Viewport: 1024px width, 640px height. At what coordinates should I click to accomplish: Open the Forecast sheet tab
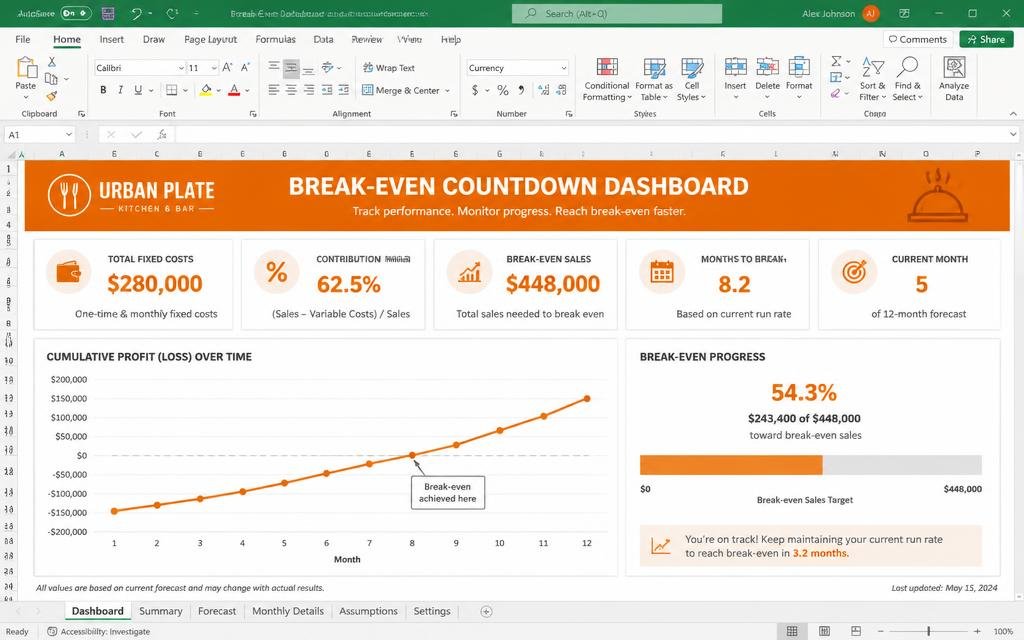[x=217, y=611]
